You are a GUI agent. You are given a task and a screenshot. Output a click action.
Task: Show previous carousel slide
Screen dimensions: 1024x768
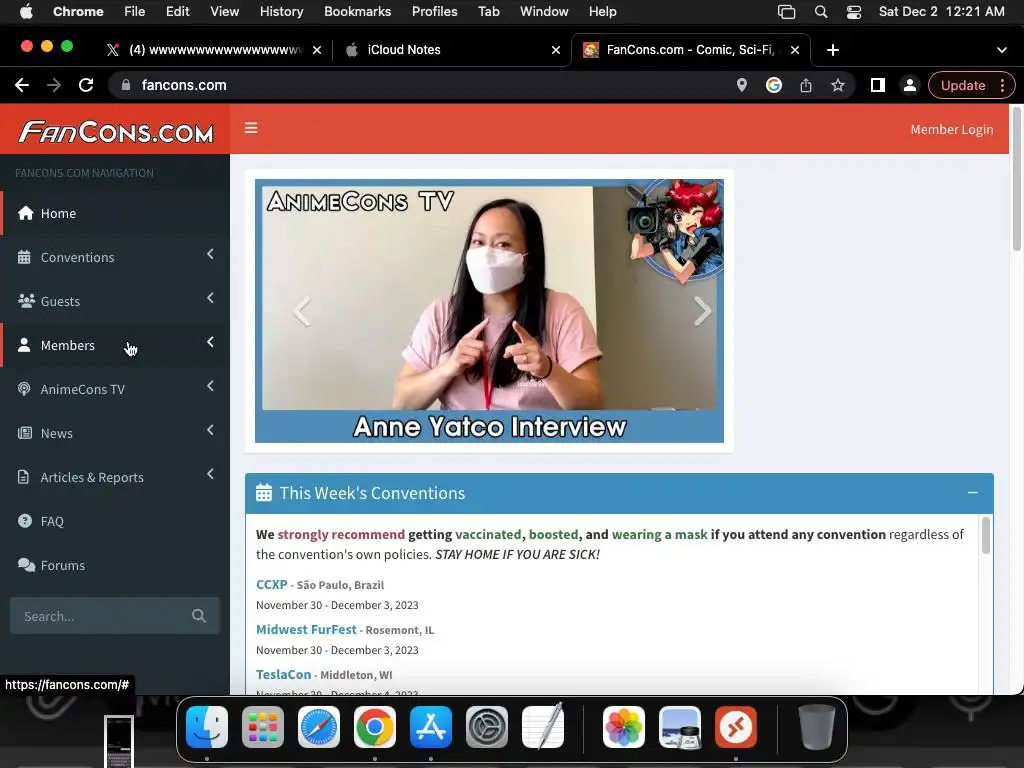click(x=302, y=311)
